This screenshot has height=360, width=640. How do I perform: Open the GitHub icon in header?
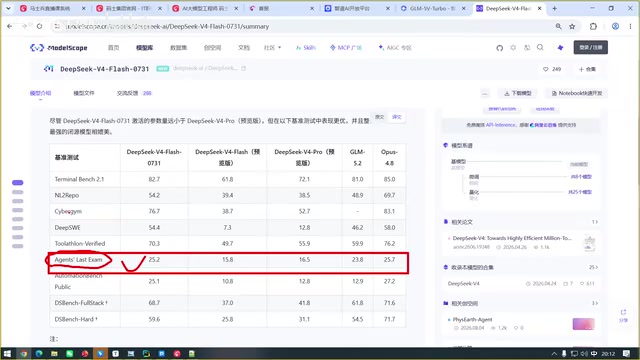(x=500, y=48)
